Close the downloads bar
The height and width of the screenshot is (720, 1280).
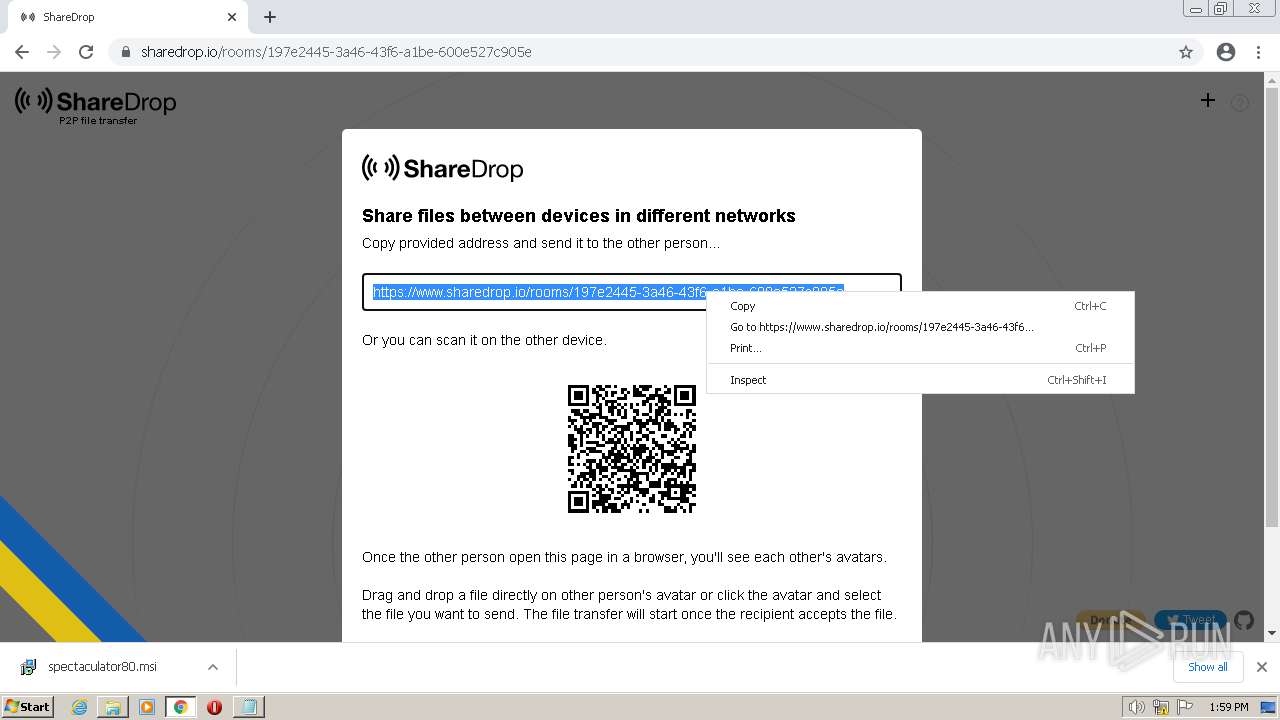(1262, 667)
